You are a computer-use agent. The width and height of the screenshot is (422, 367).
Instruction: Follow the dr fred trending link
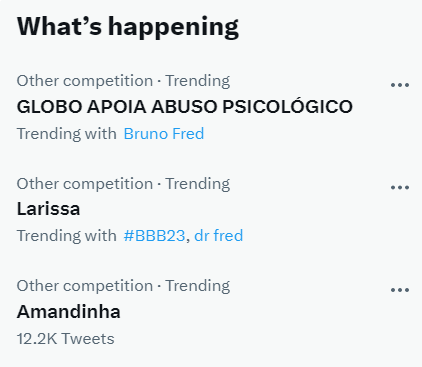(218, 236)
